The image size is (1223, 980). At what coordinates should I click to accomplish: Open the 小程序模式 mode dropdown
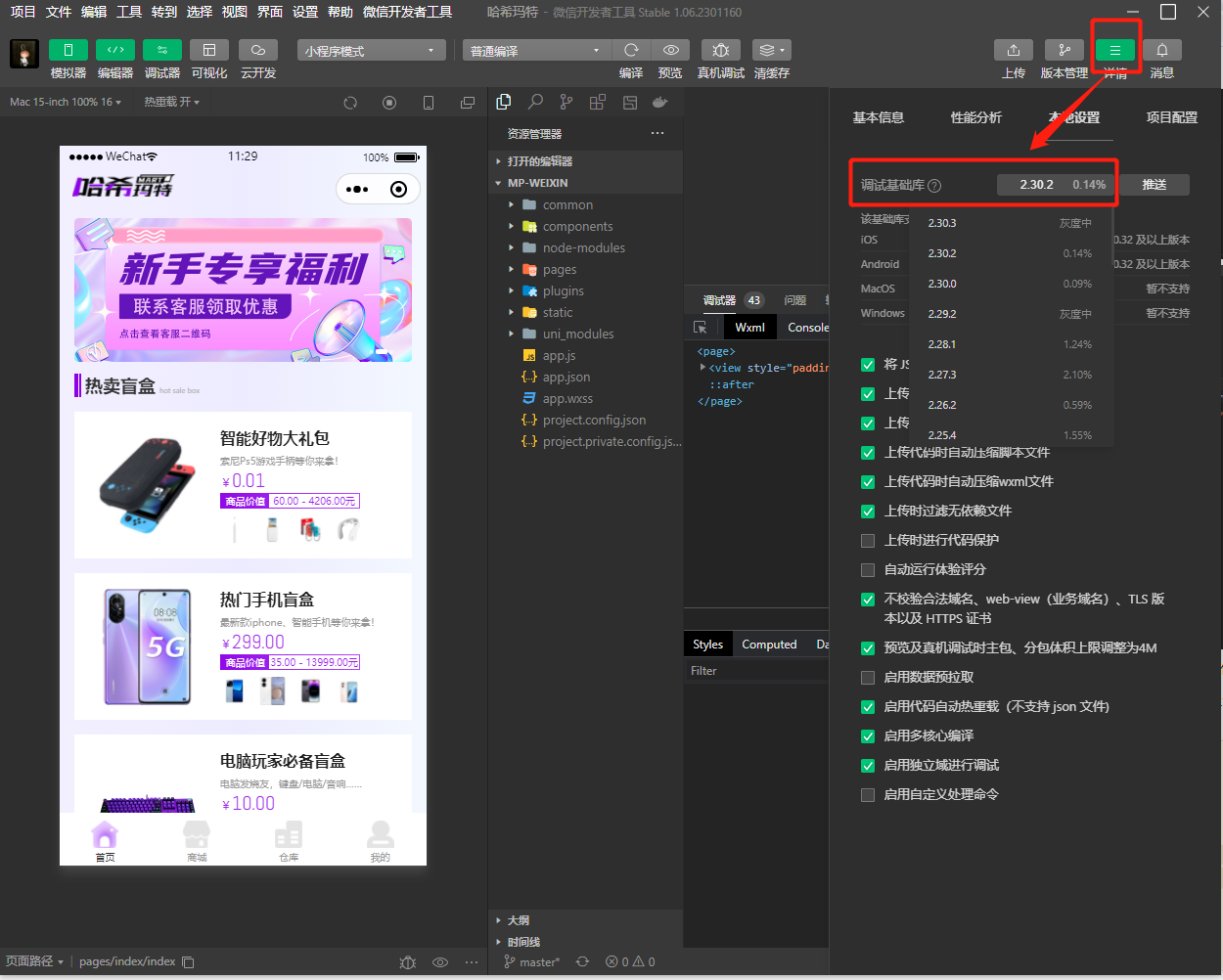pos(372,51)
